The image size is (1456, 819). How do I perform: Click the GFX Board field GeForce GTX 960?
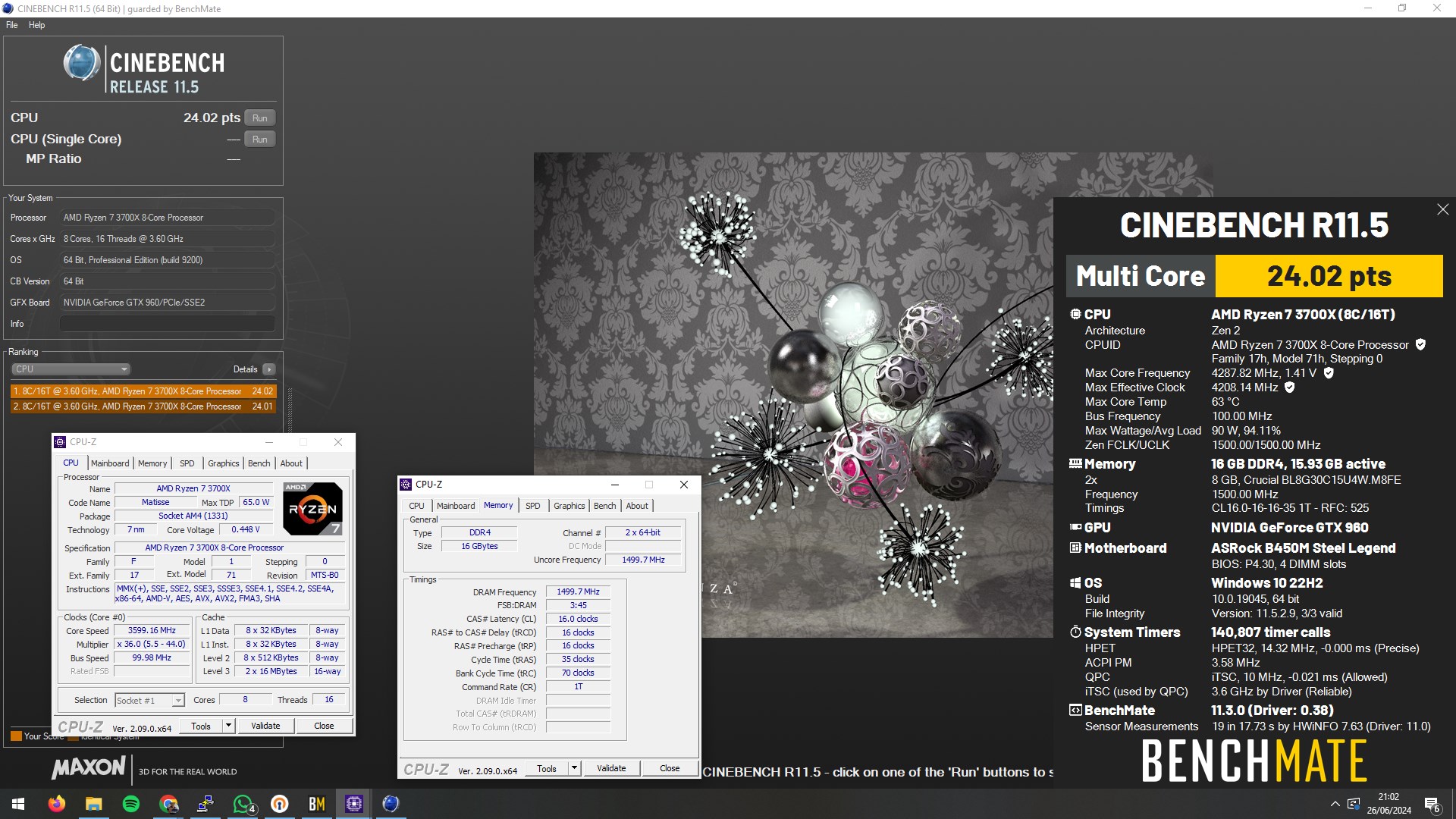coord(168,303)
